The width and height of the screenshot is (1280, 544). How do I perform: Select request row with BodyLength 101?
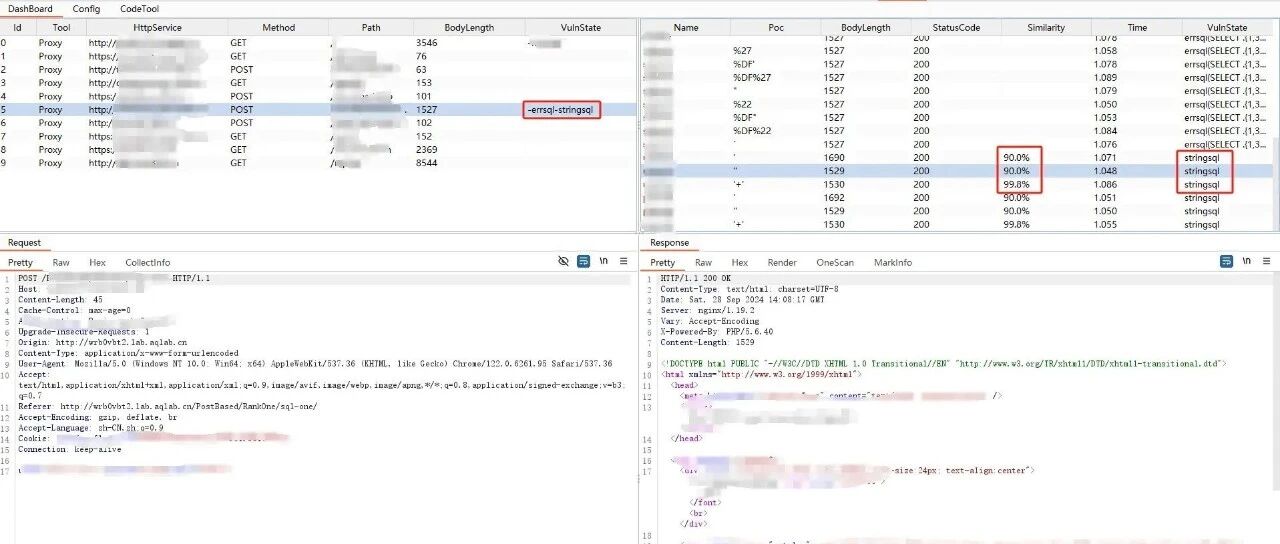coord(318,96)
